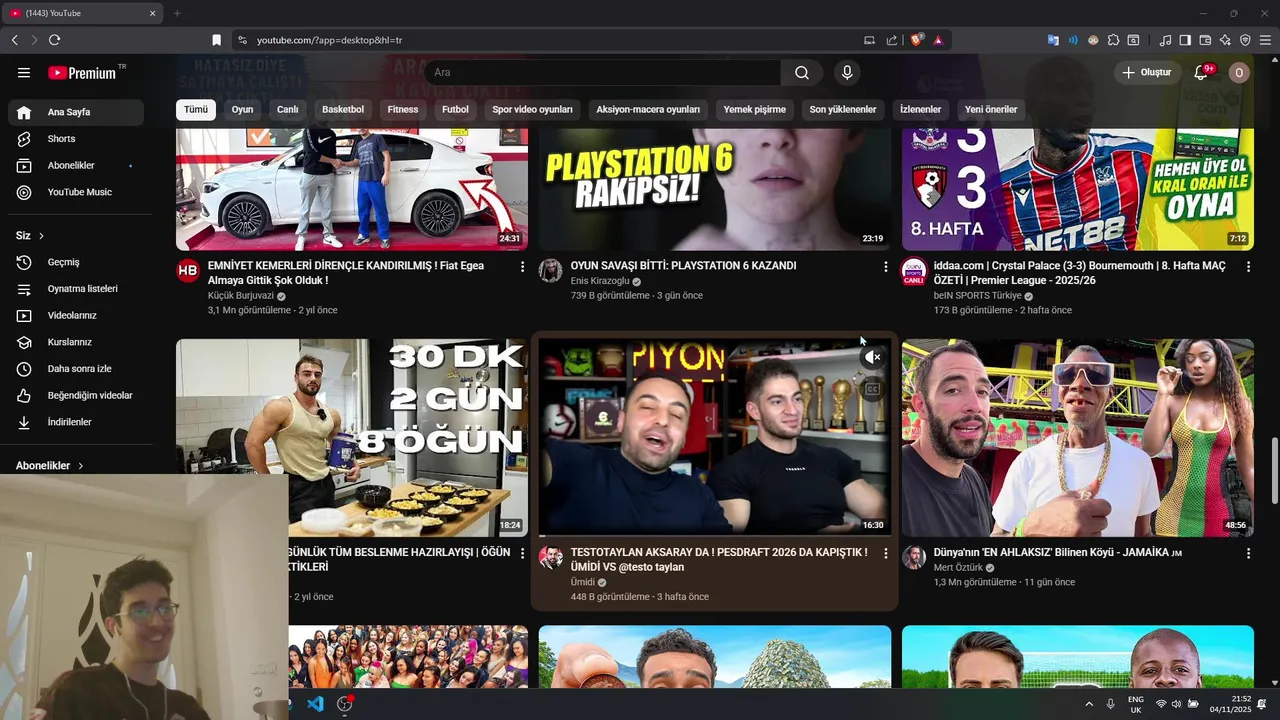Open the YouTube hamburger guide menu

pos(24,73)
